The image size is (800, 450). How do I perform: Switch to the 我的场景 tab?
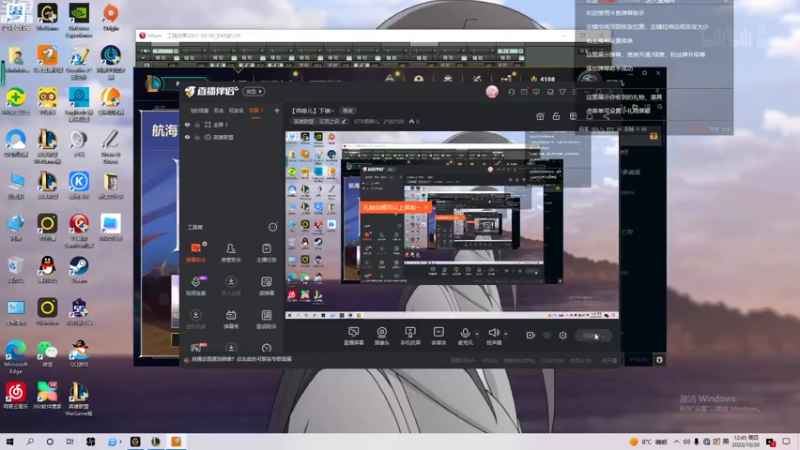199,111
